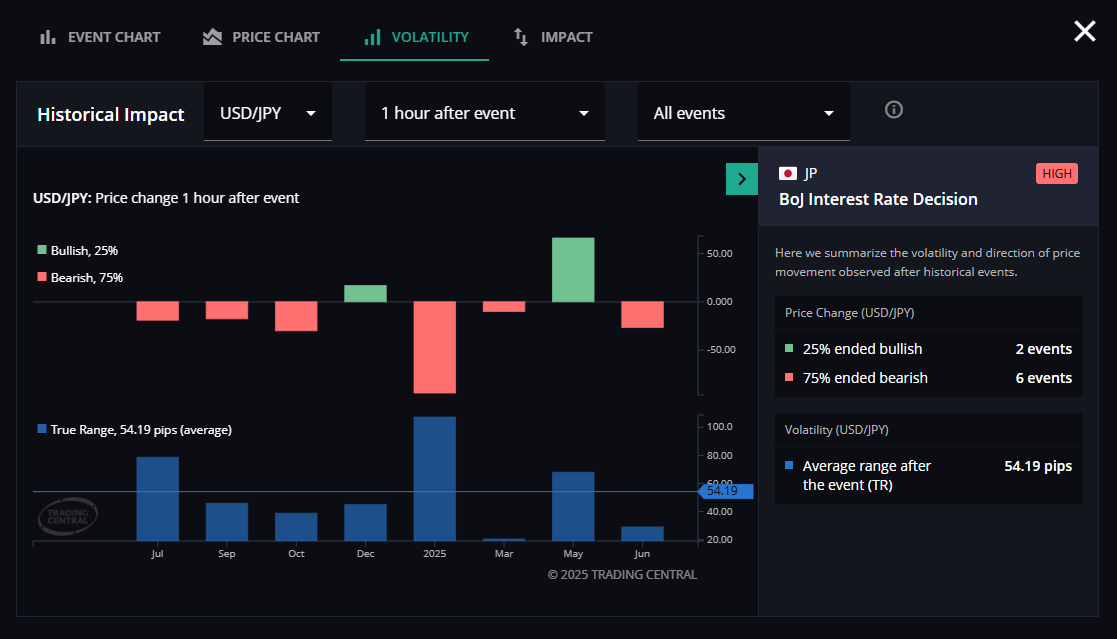Click the blue Oct true range bar

pos(296,526)
